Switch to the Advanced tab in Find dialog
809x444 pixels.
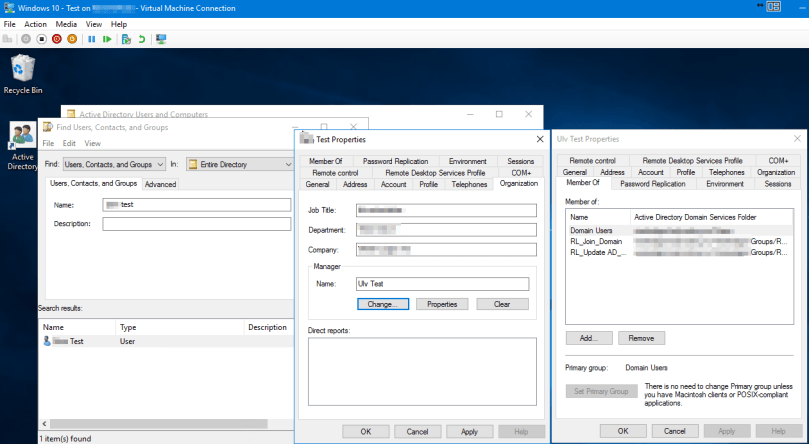pos(160,184)
